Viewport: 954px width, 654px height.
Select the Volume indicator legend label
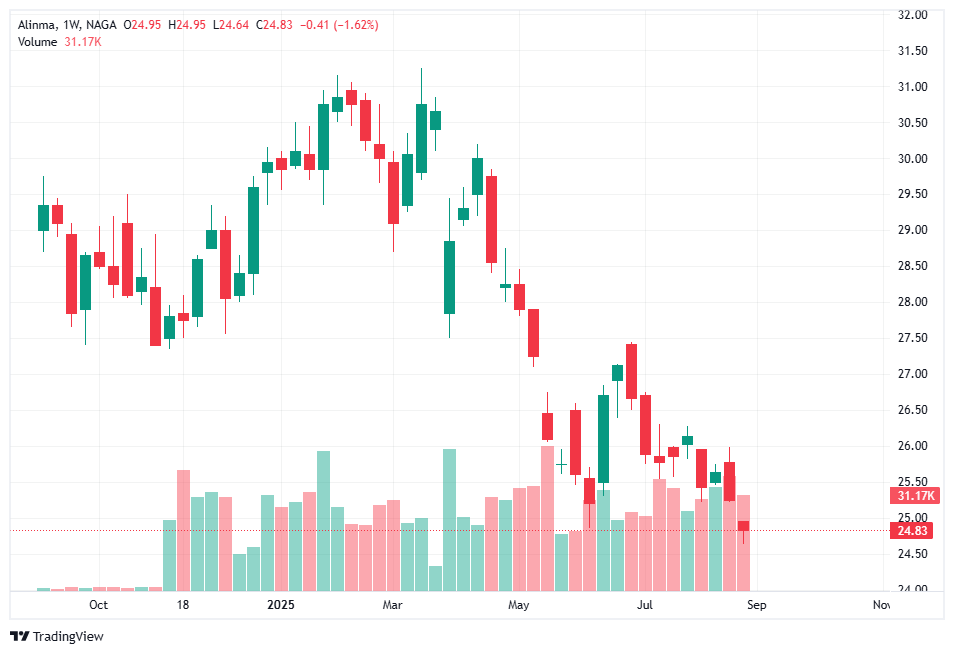pyautogui.click(x=36, y=41)
